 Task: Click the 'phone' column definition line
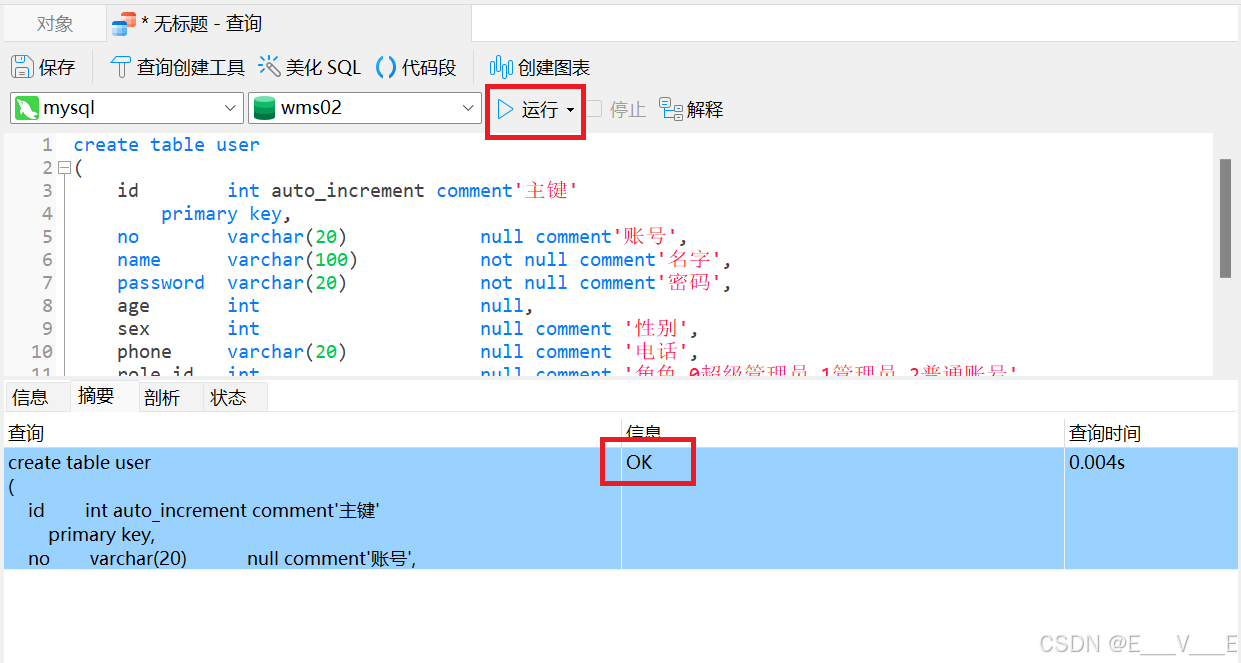coord(407,352)
